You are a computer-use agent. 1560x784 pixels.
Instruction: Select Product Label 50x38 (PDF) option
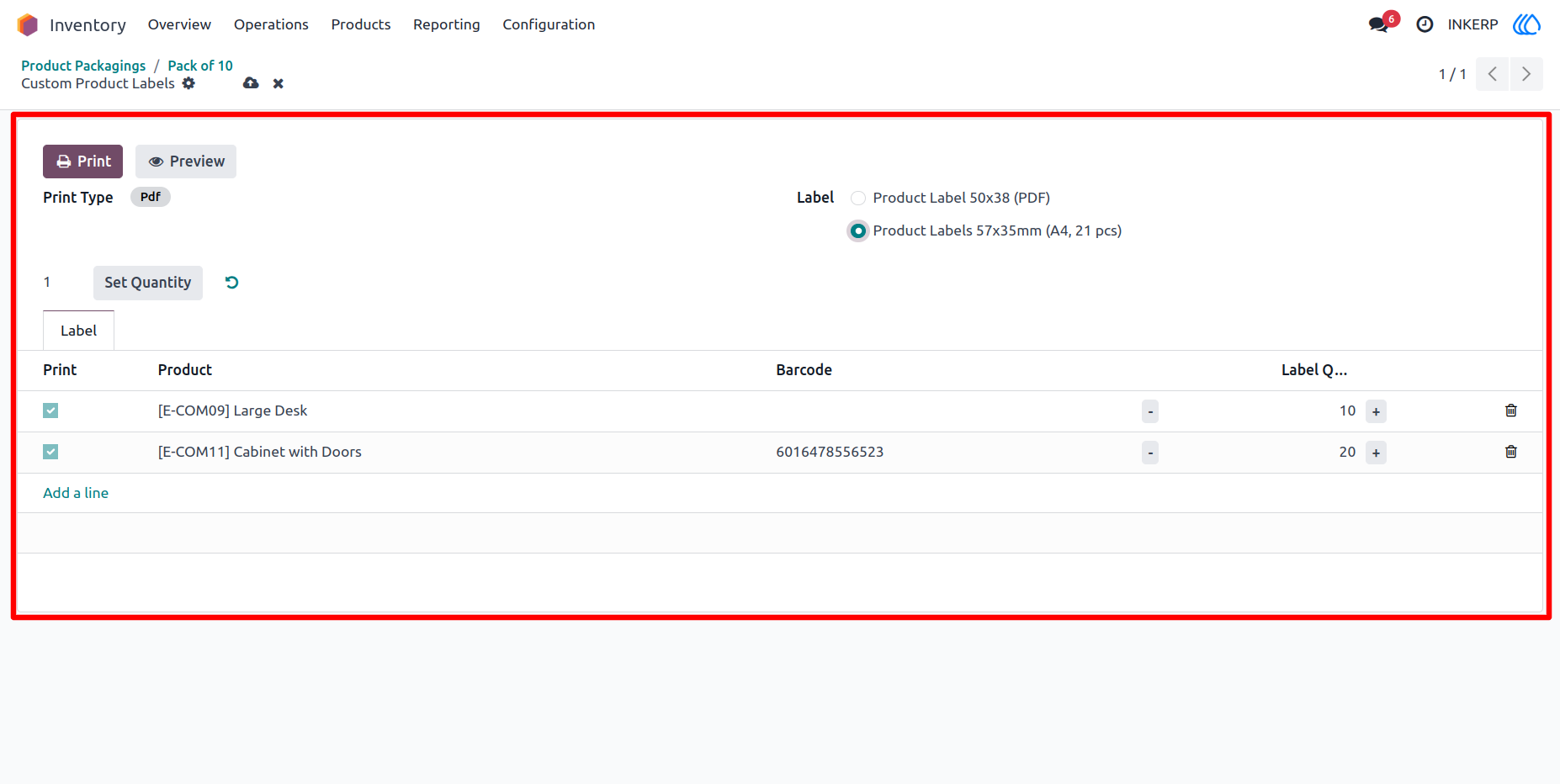[858, 198]
